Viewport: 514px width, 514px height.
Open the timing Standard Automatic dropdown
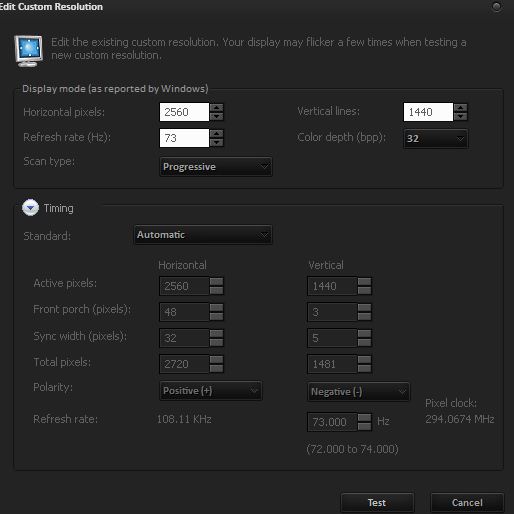(203, 235)
